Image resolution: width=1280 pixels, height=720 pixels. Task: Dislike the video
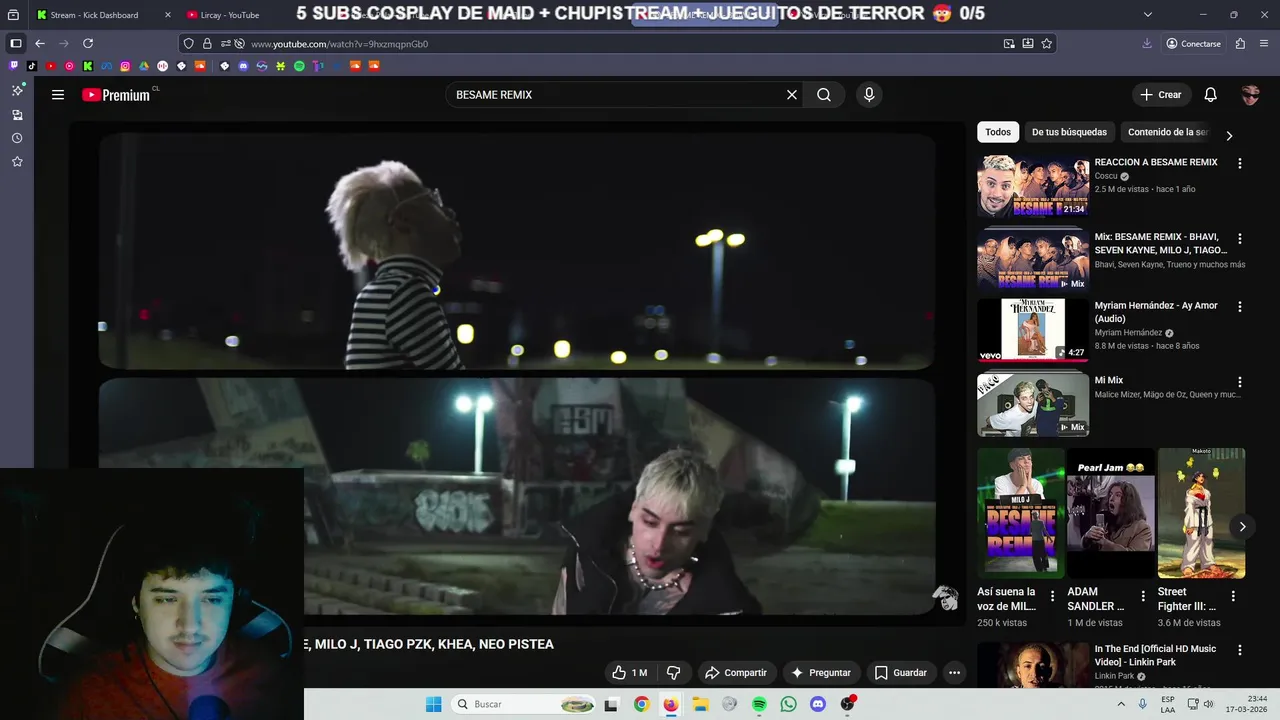pyautogui.click(x=673, y=673)
